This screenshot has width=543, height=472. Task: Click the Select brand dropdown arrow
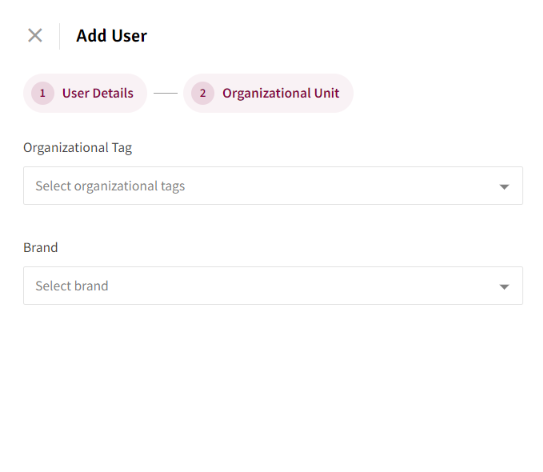point(504,287)
